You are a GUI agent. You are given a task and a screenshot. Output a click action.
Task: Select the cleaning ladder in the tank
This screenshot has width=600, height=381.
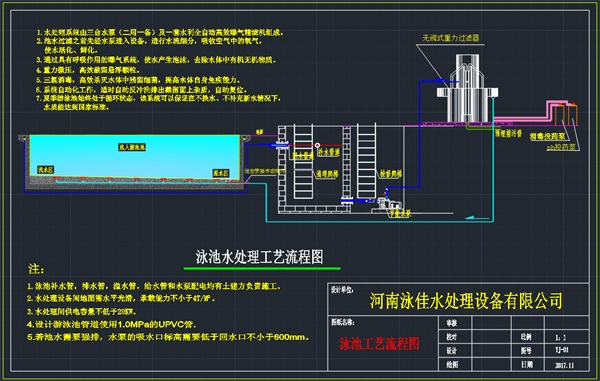pyautogui.click(x=303, y=161)
